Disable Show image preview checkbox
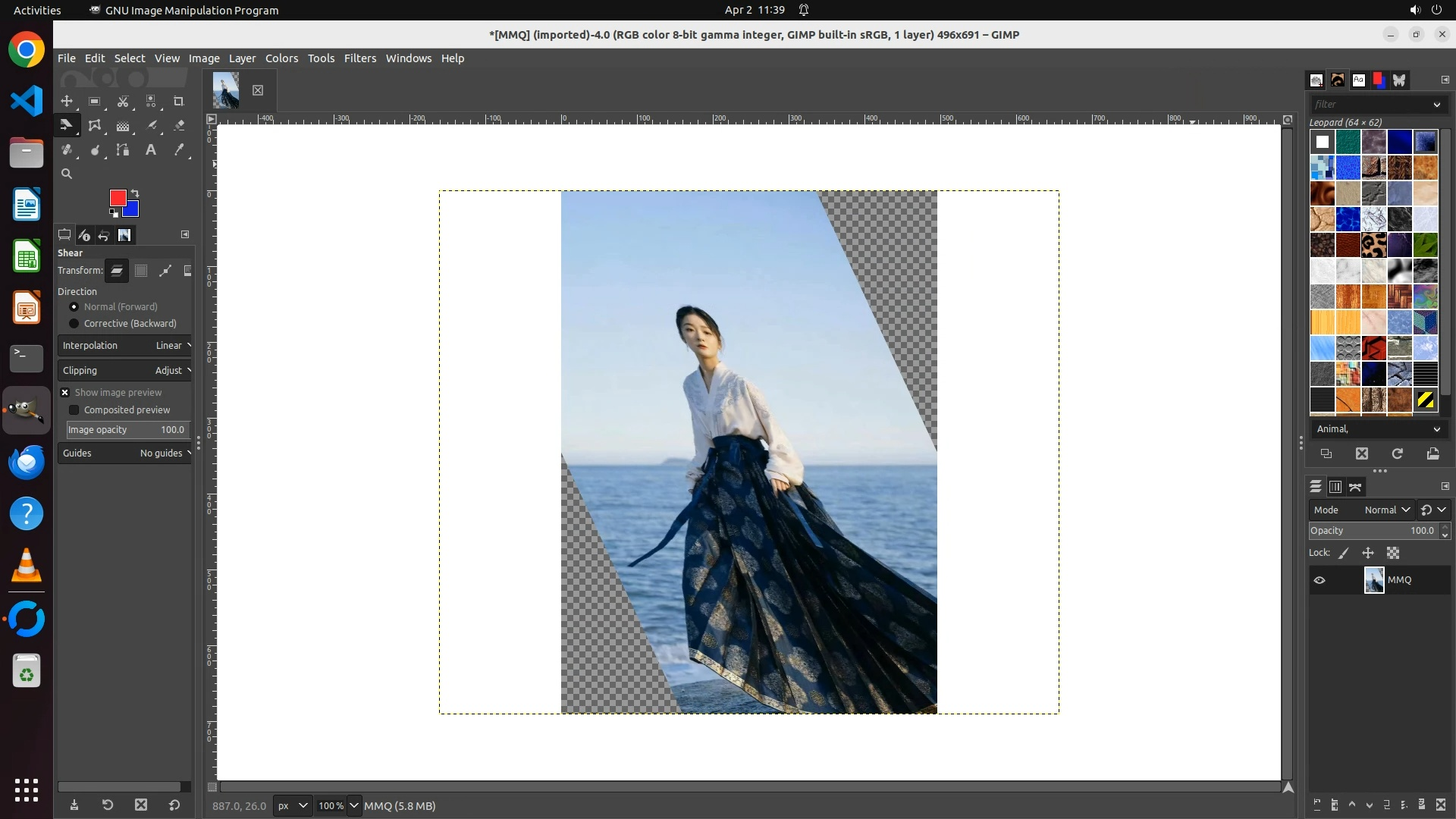Viewport: 1456px width, 819px height. pyautogui.click(x=65, y=393)
